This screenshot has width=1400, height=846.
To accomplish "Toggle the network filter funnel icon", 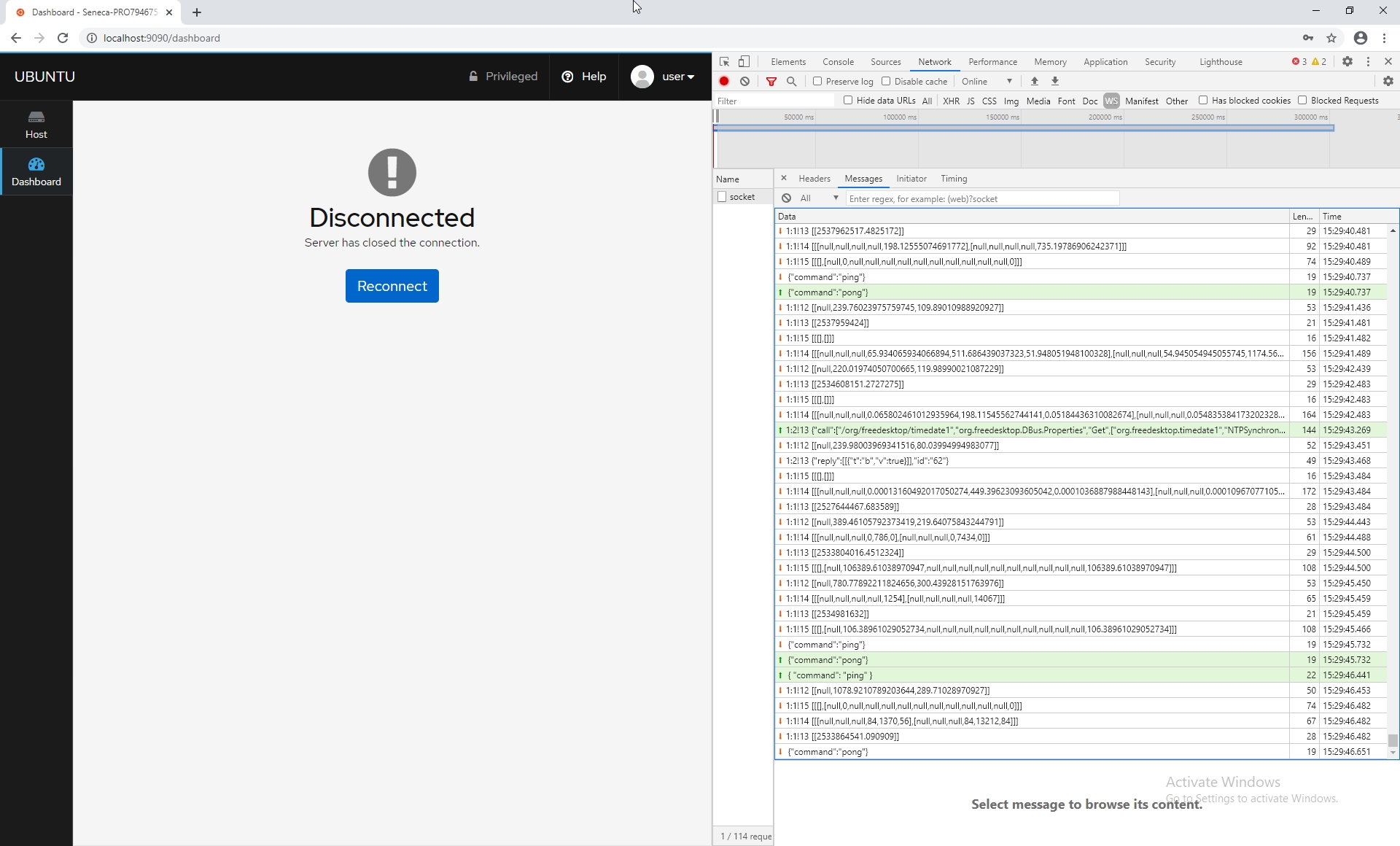I will (x=771, y=82).
